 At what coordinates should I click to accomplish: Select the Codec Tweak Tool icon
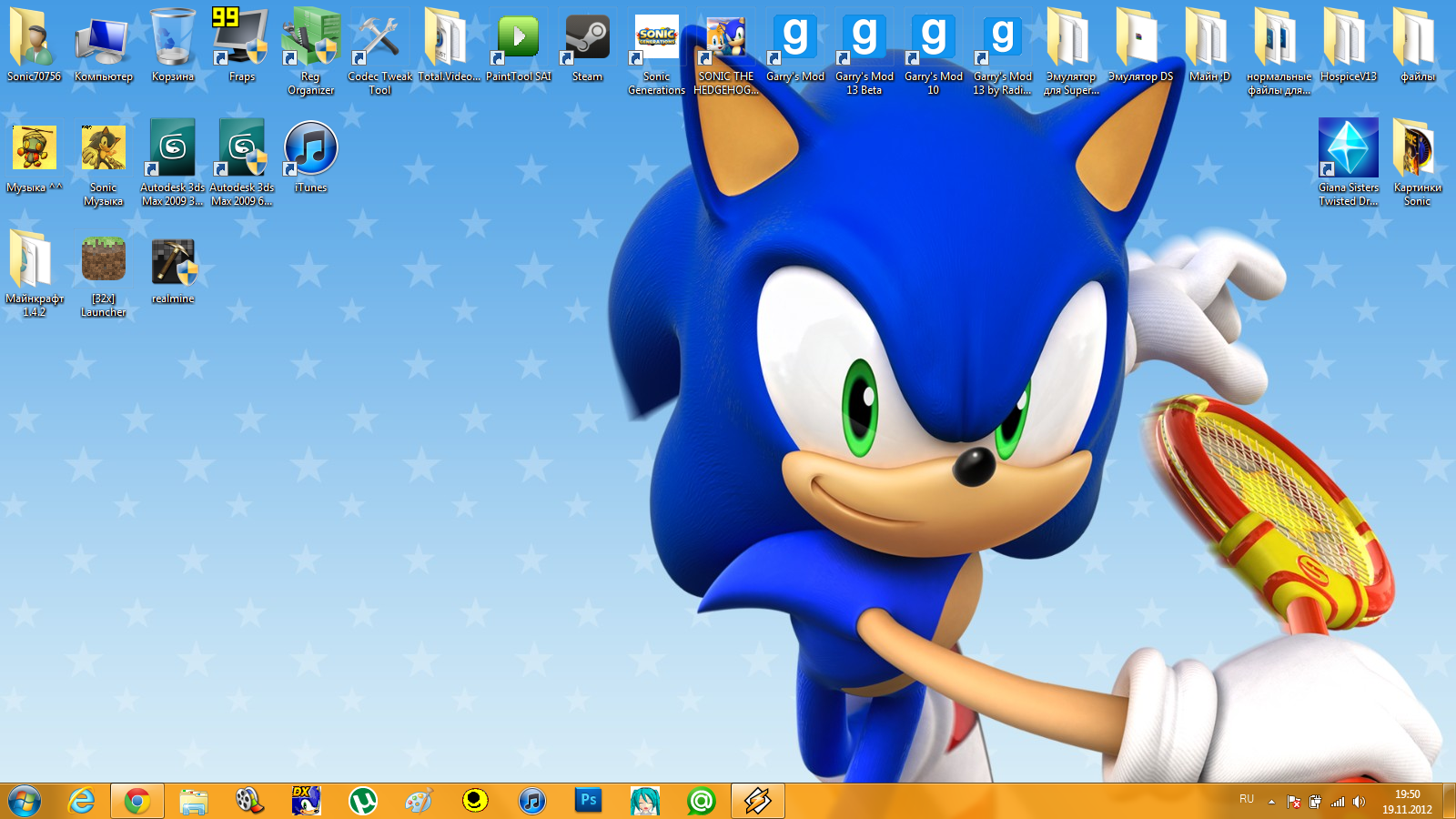pos(380,50)
